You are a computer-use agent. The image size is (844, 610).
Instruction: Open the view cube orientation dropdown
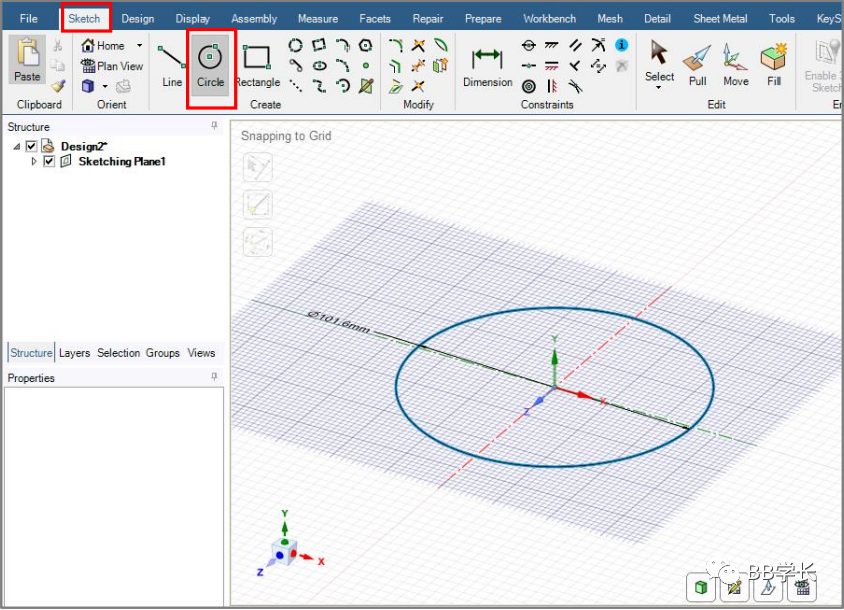point(105,86)
